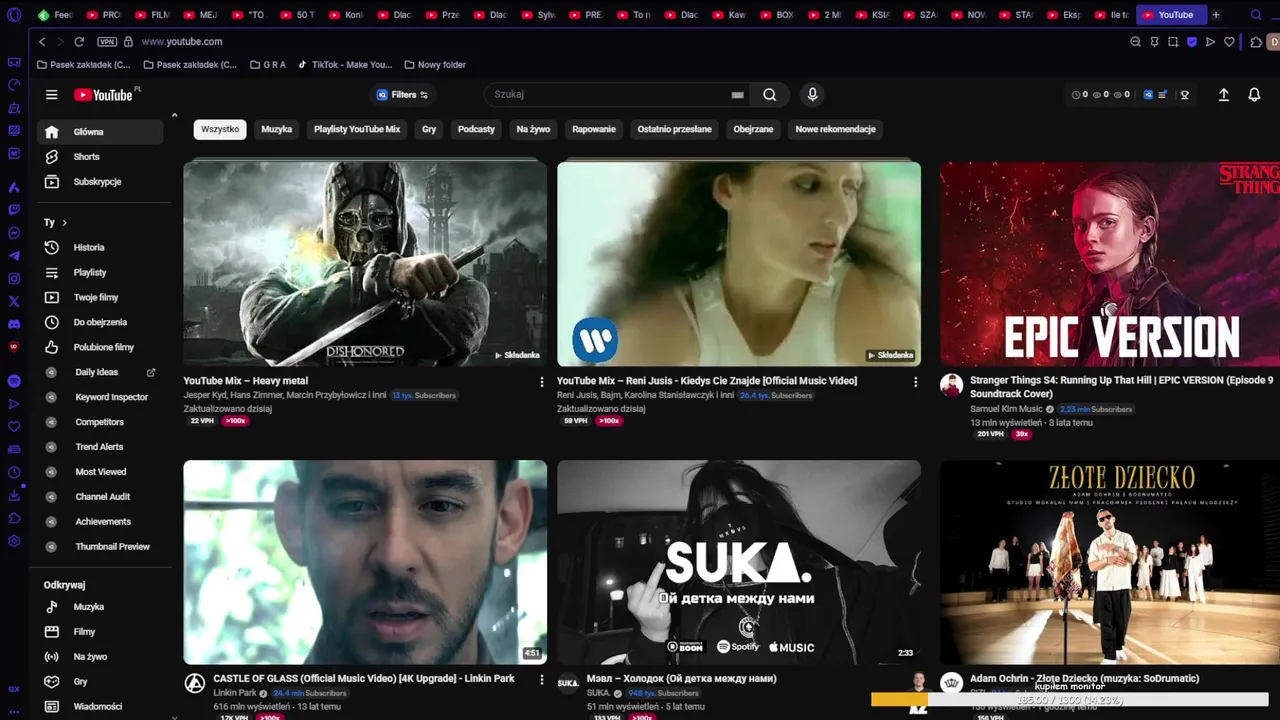
Task: Select the Gry filter chip
Action: [x=429, y=129]
